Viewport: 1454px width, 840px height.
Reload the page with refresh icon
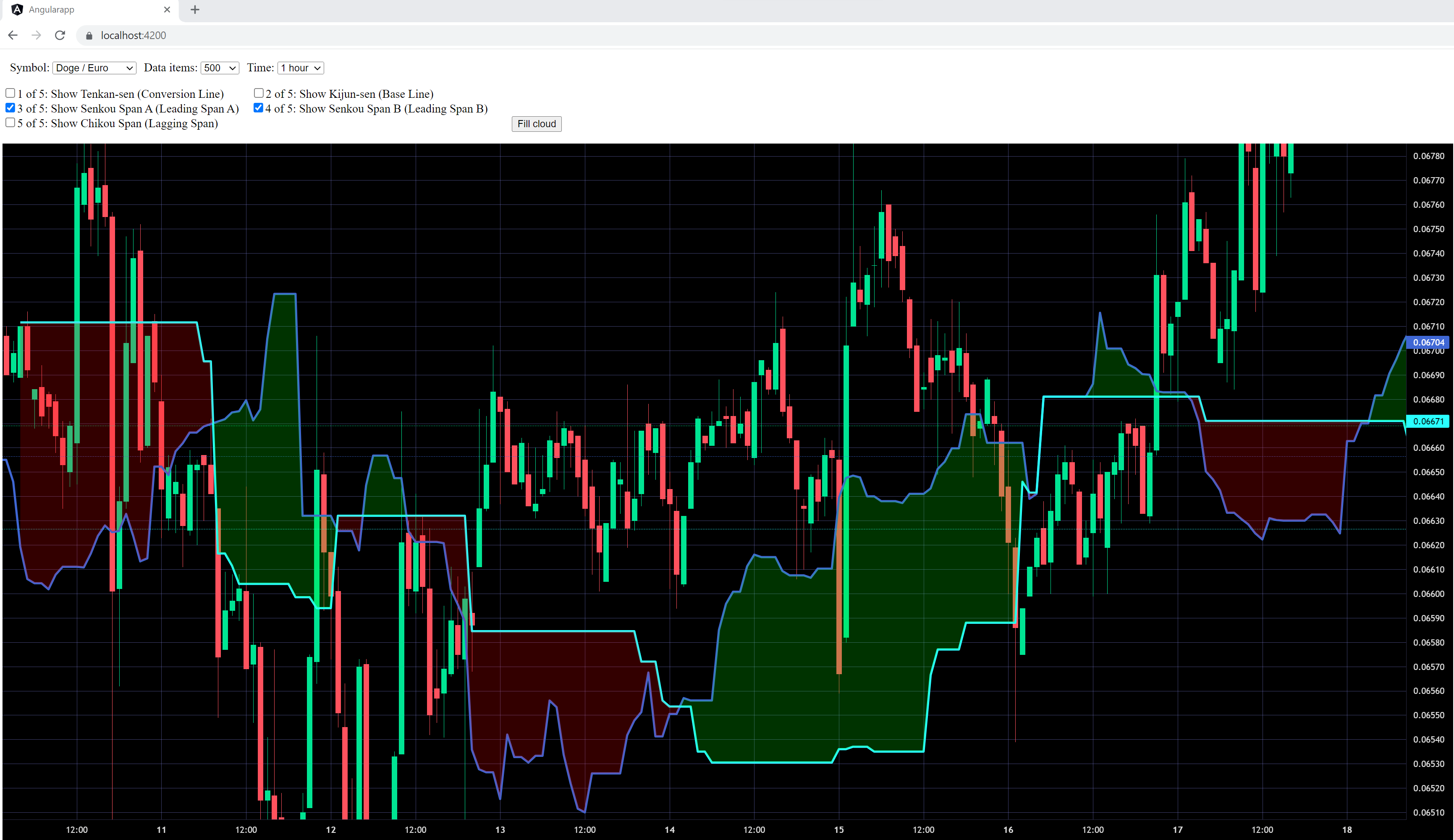coord(60,35)
